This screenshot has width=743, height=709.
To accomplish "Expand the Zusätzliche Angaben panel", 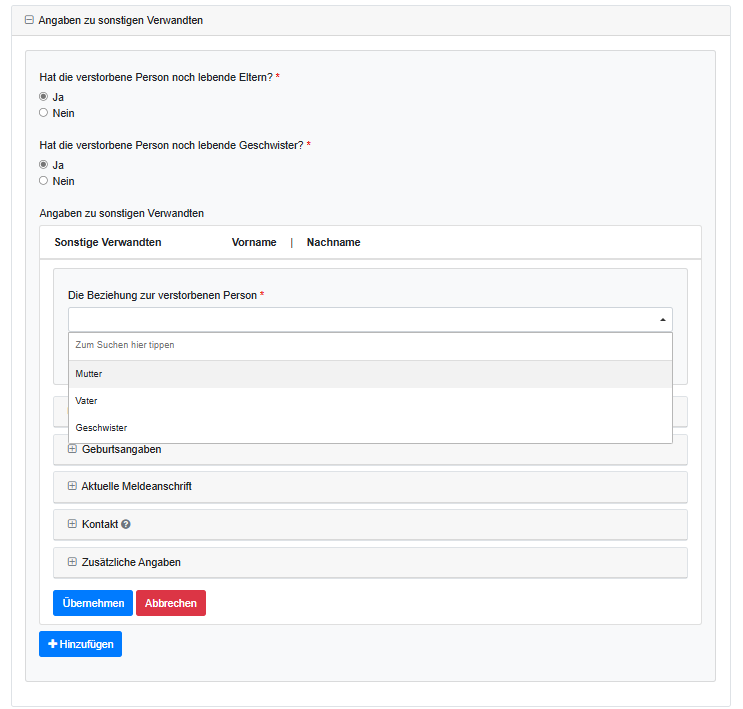I will click(x=131, y=562).
